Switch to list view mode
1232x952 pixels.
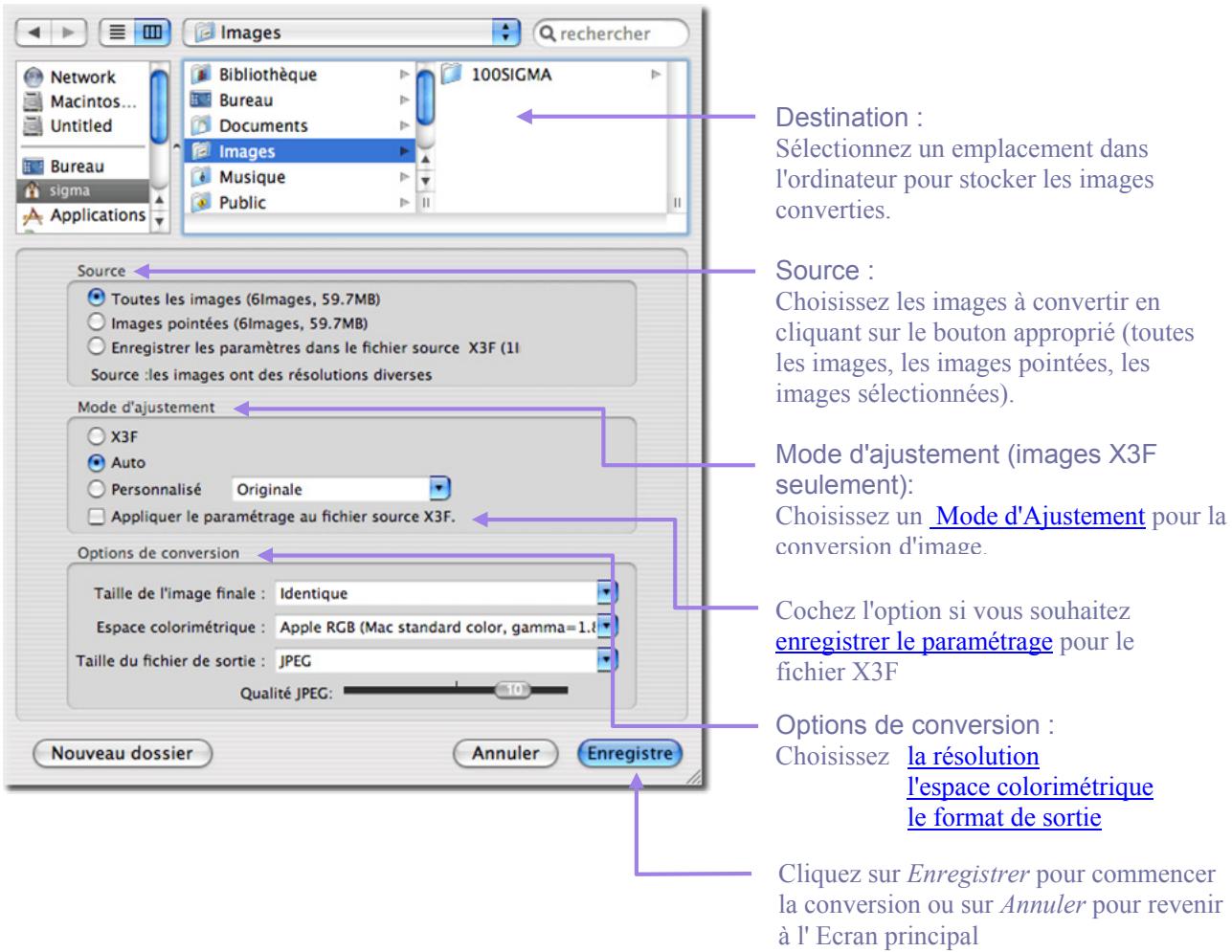119,33
